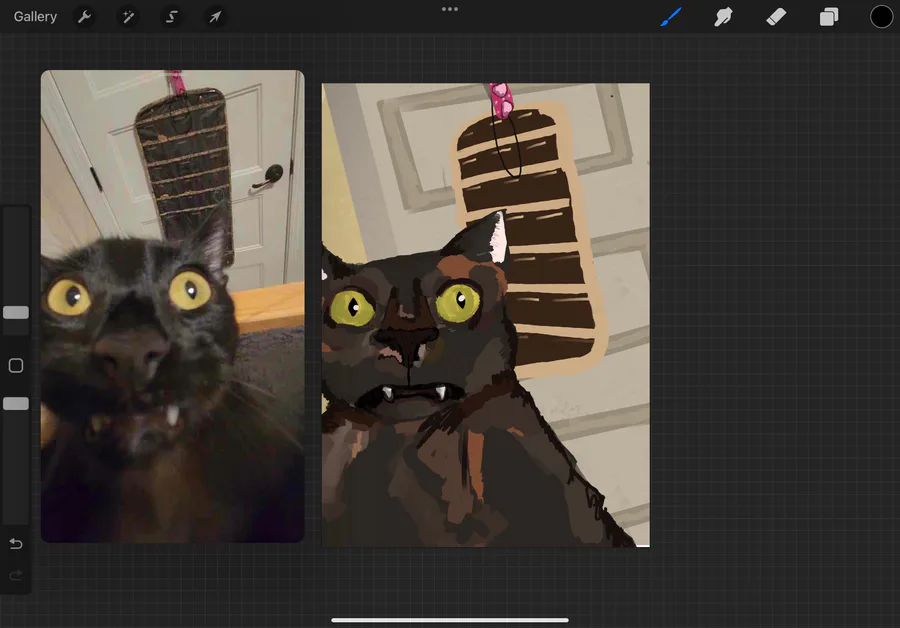This screenshot has width=900, height=628.
Task: Click the brush size slider handle
Action: (16, 312)
